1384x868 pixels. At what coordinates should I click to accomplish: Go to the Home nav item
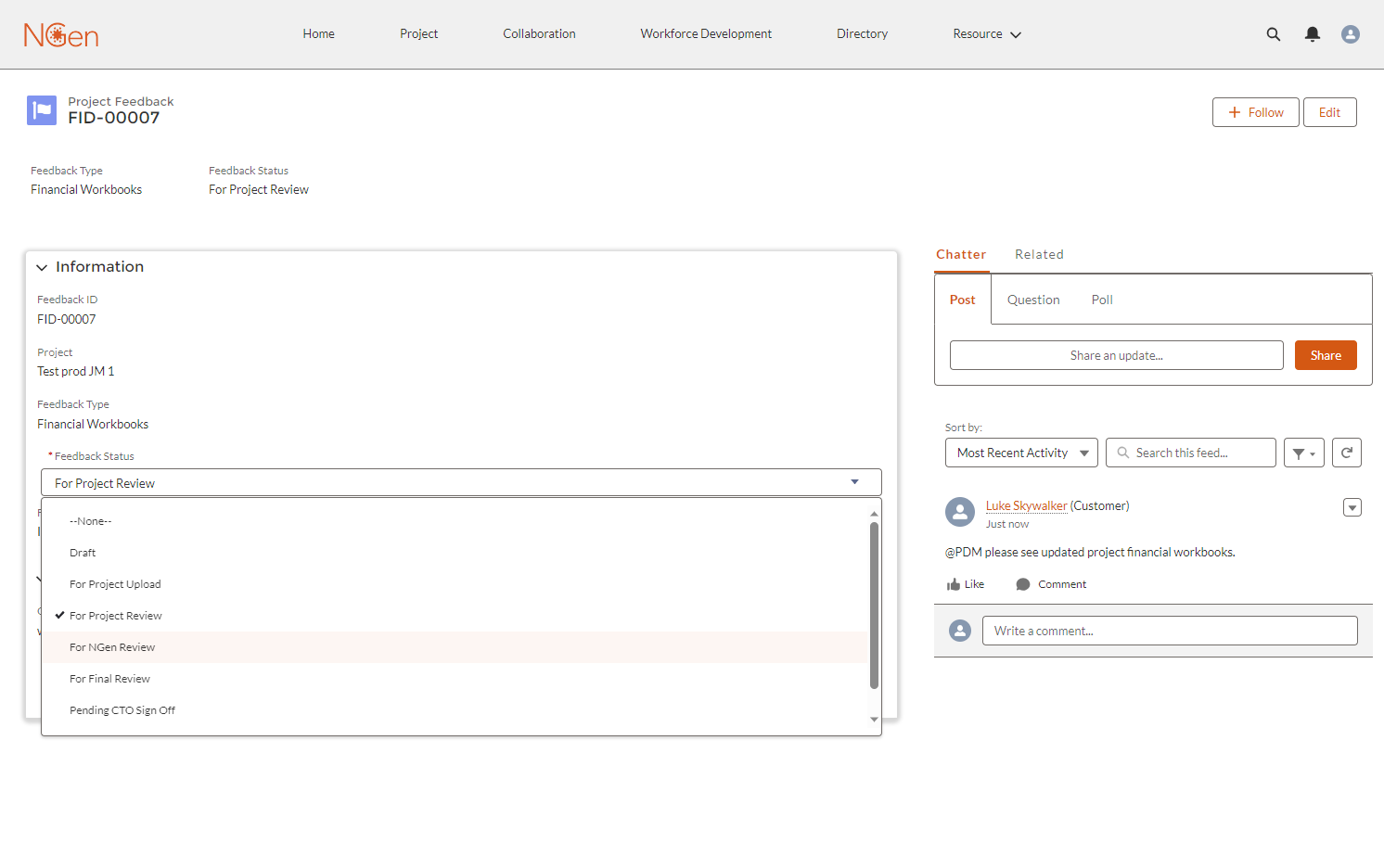(x=318, y=34)
